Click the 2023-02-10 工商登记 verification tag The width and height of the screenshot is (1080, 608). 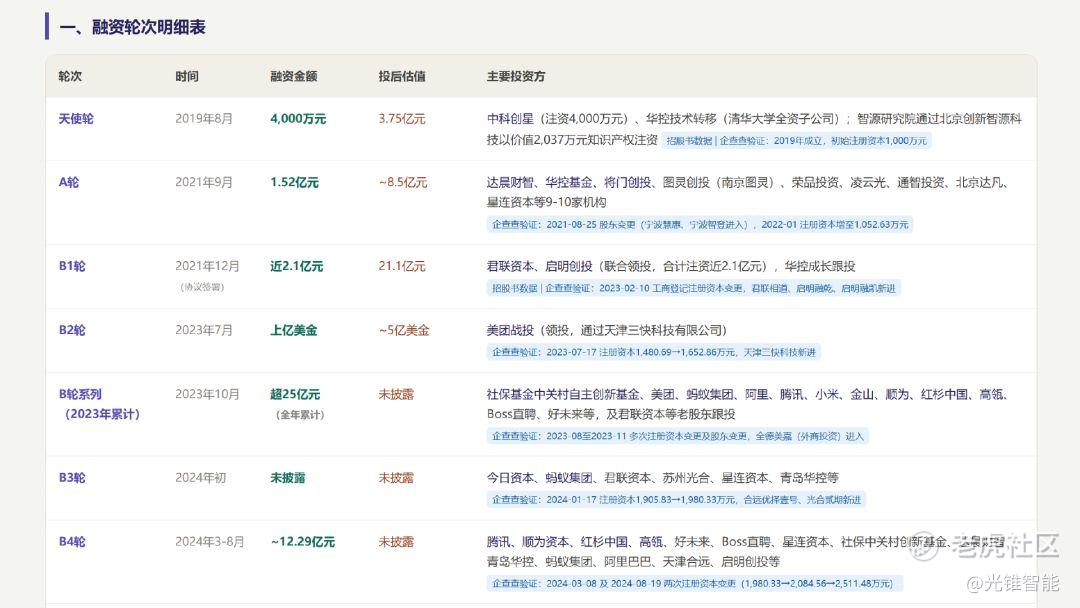click(694, 289)
